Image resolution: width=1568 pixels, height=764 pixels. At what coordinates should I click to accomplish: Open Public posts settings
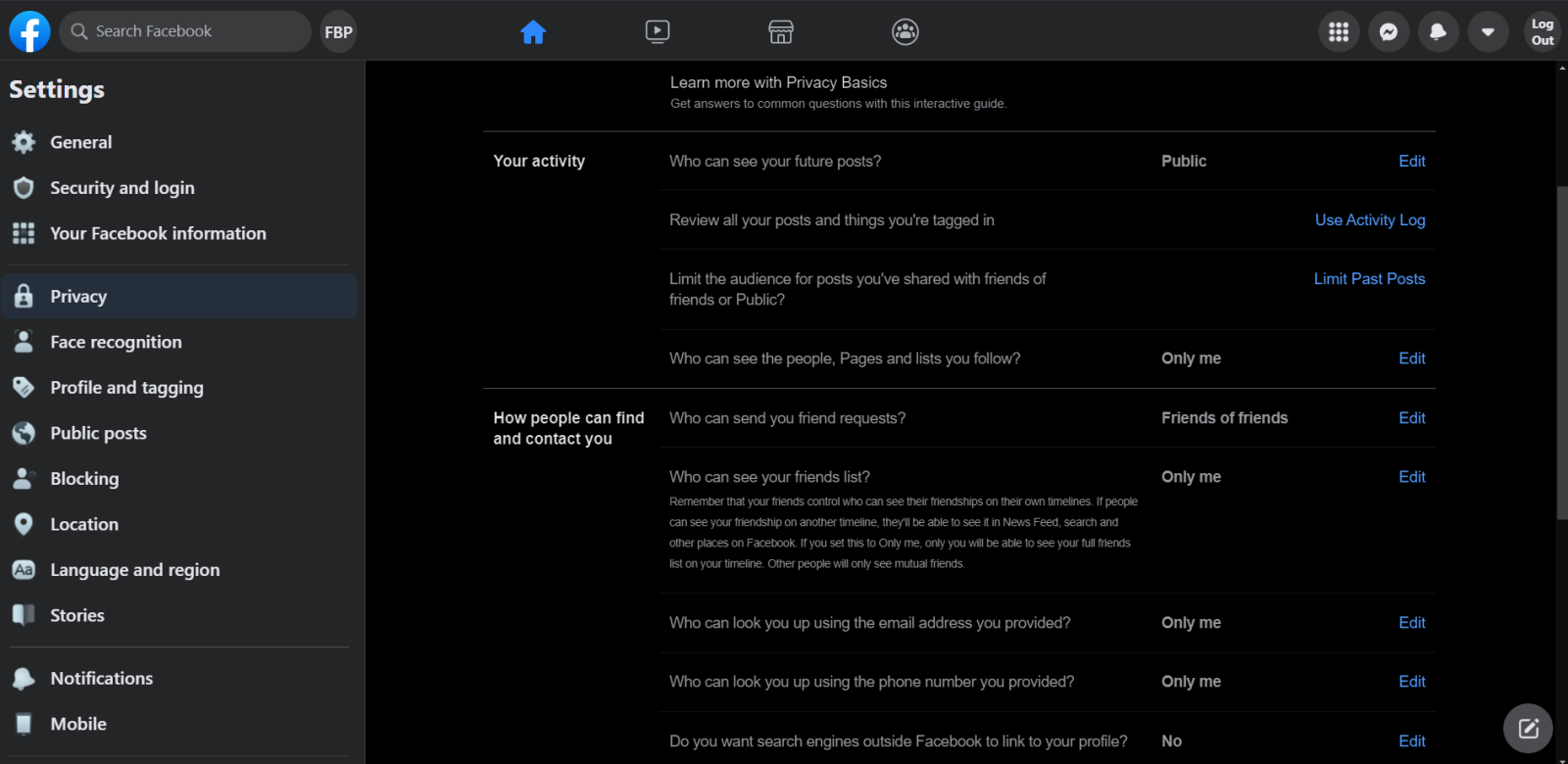coord(179,433)
